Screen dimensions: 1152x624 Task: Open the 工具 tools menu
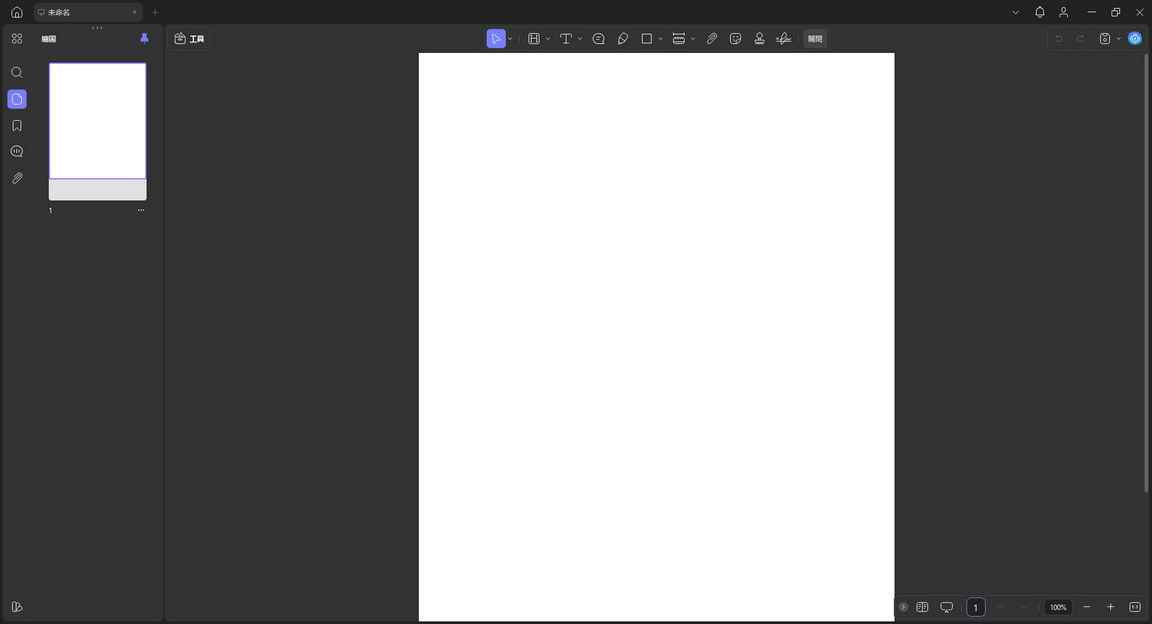(x=189, y=39)
